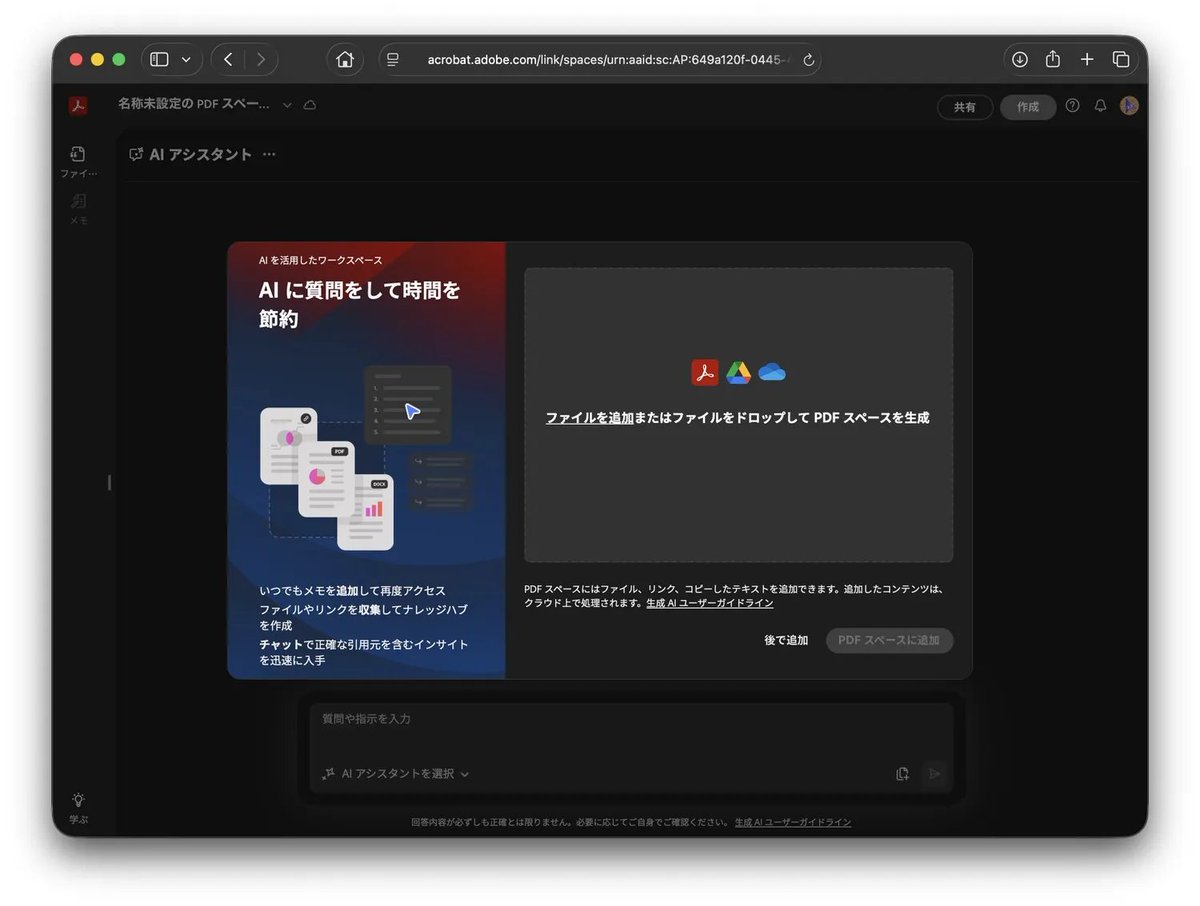1200x906 pixels.
Task: Open the help question mark icon
Action: pyautogui.click(x=1073, y=105)
